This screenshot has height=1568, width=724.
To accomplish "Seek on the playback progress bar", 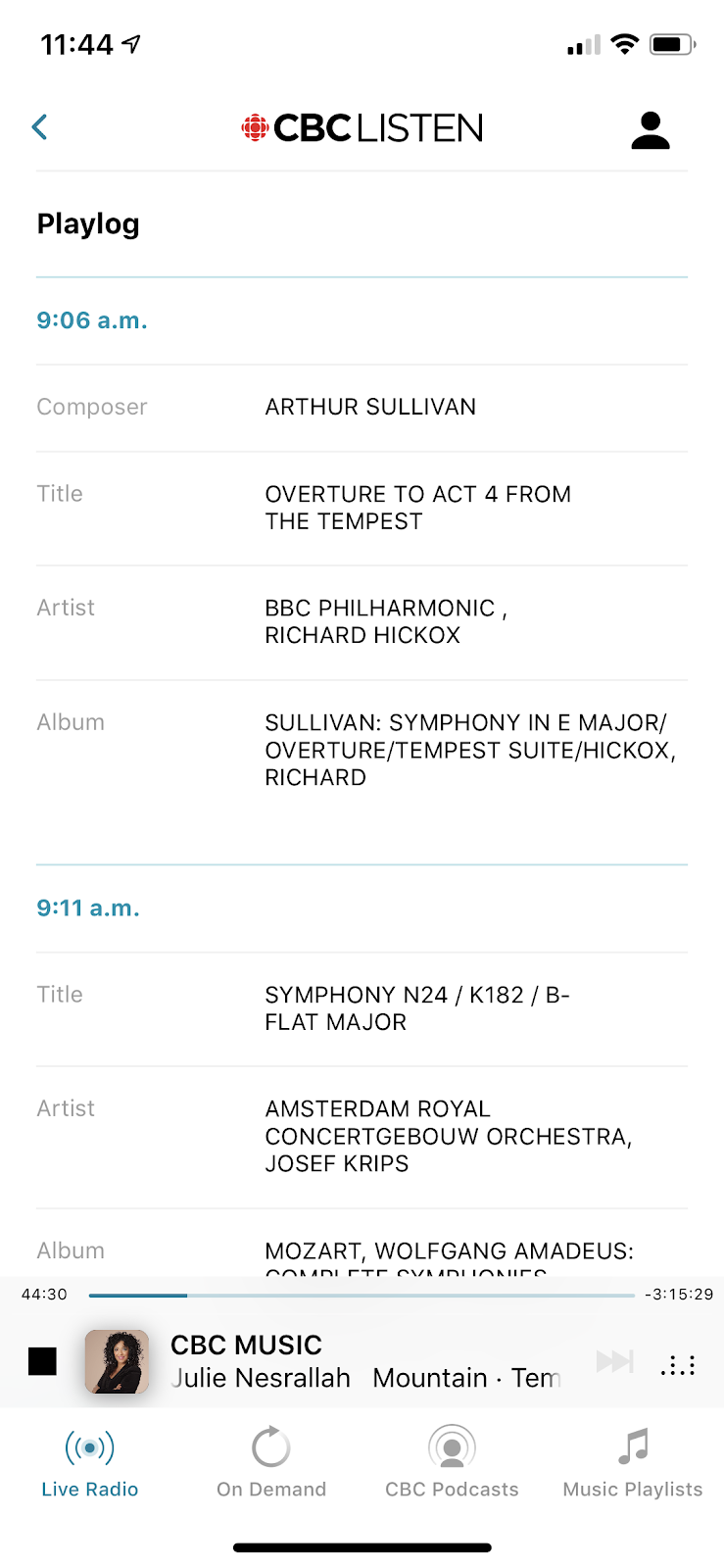I will click(362, 1296).
